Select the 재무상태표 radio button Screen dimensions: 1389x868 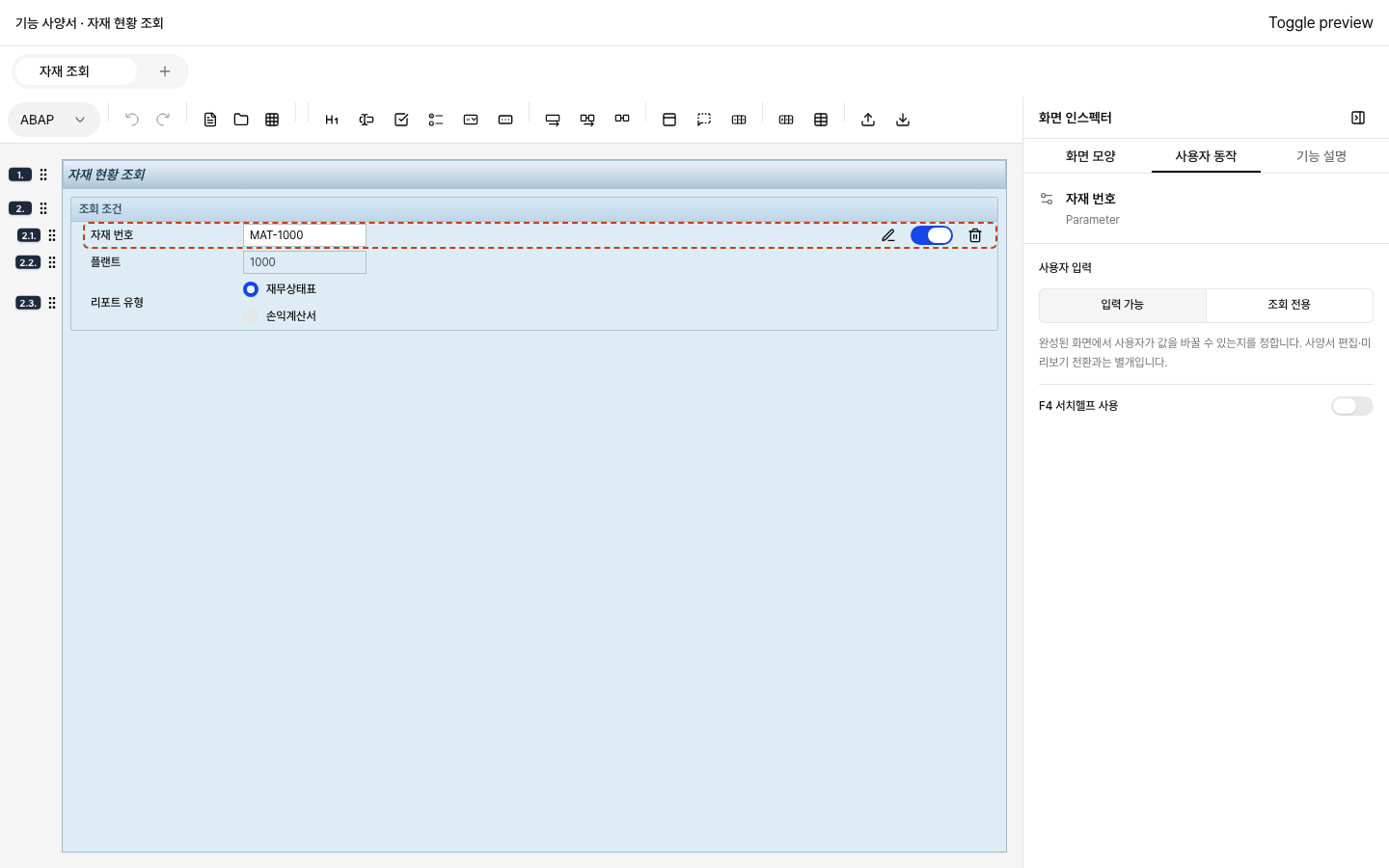coord(251,289)
